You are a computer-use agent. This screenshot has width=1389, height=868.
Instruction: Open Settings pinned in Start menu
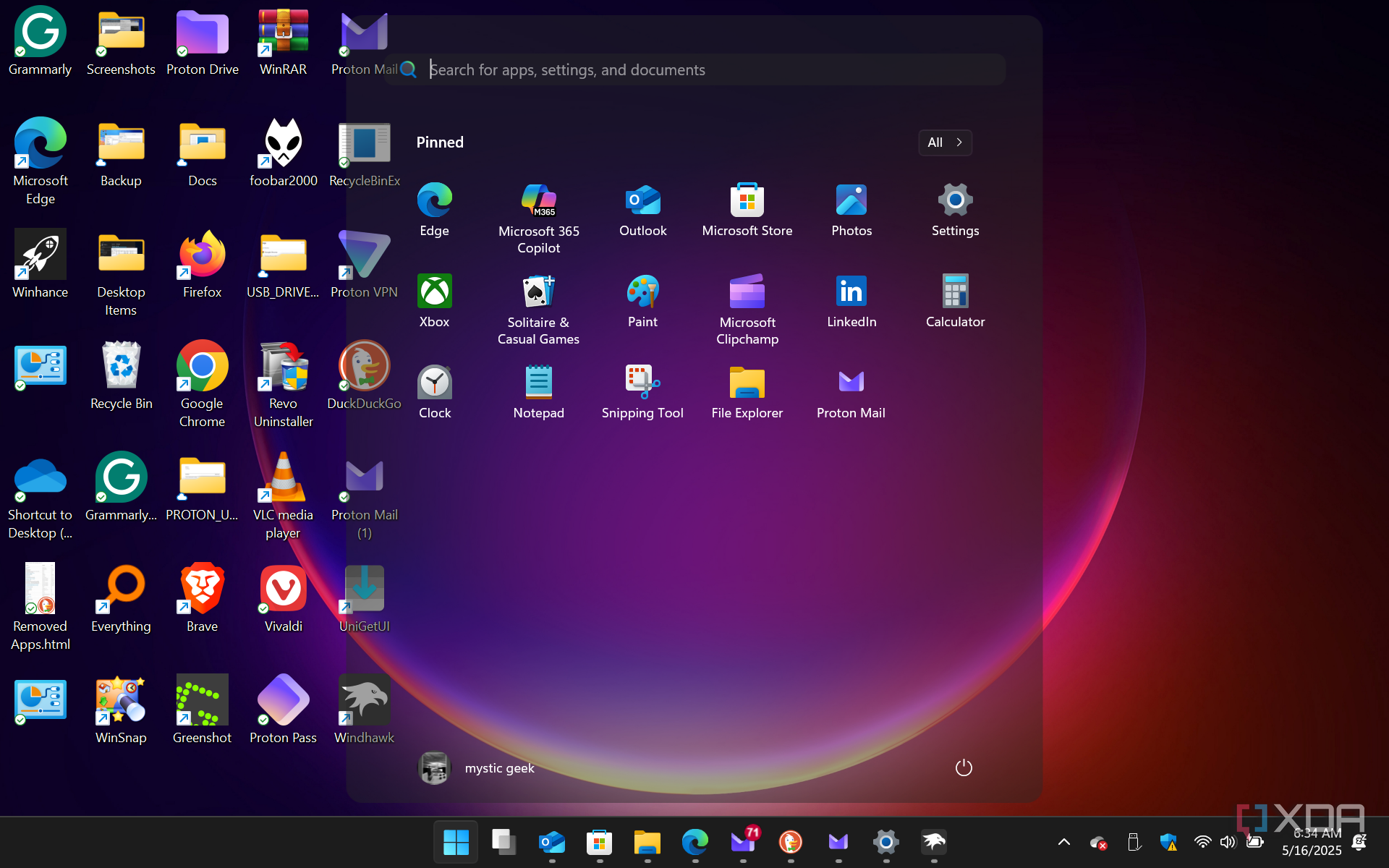pyautogui.click(x=955, y=210)
